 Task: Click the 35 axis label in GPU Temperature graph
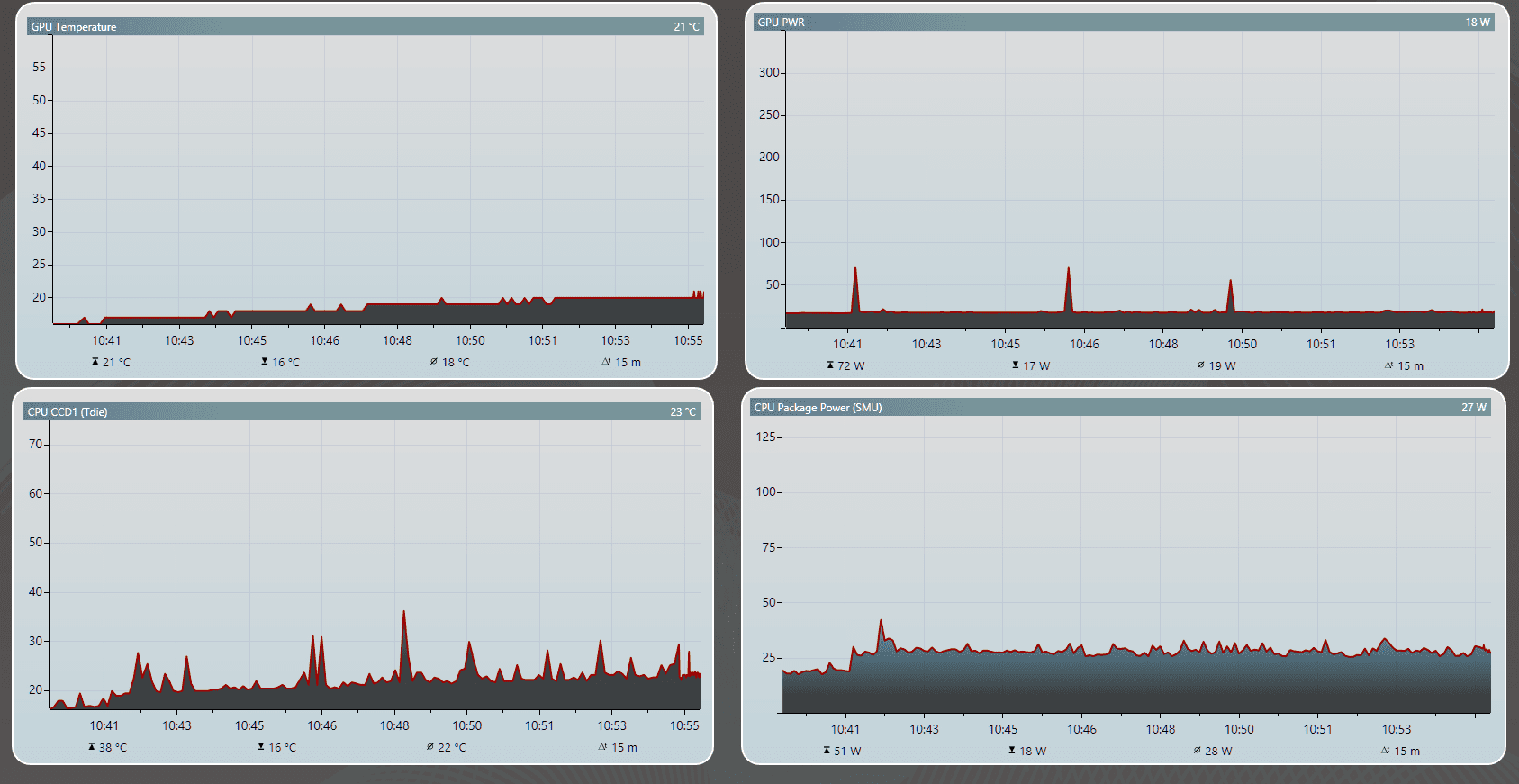click(x=39, y=198)
